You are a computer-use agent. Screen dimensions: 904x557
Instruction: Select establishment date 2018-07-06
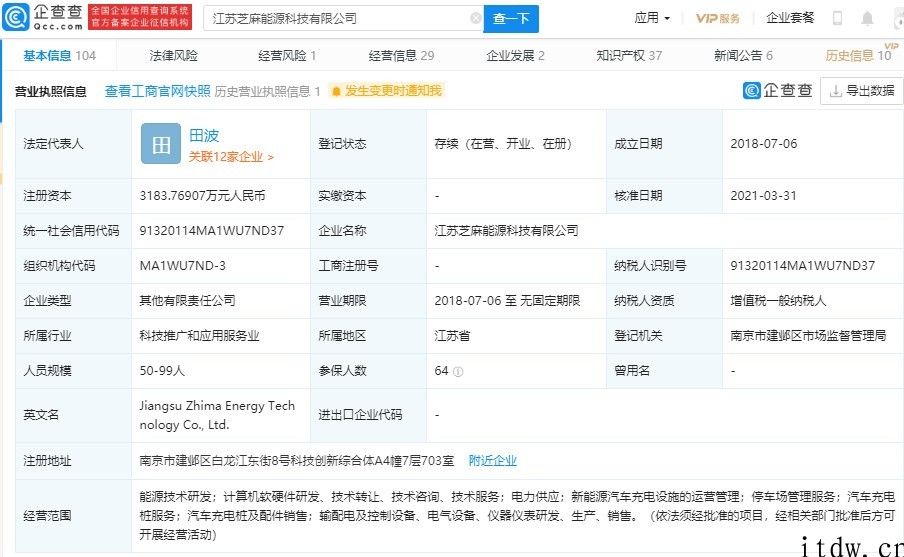coord(764,144)
